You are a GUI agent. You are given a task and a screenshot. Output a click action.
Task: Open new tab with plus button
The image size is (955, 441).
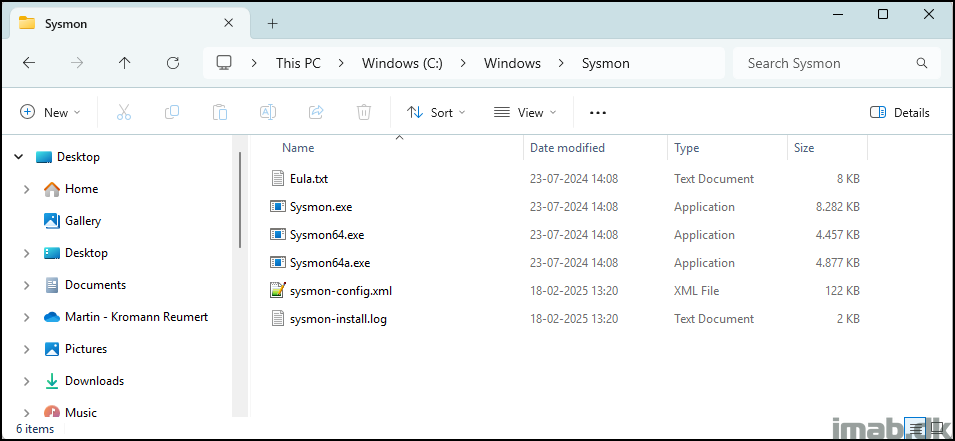[x=272, y=23]
